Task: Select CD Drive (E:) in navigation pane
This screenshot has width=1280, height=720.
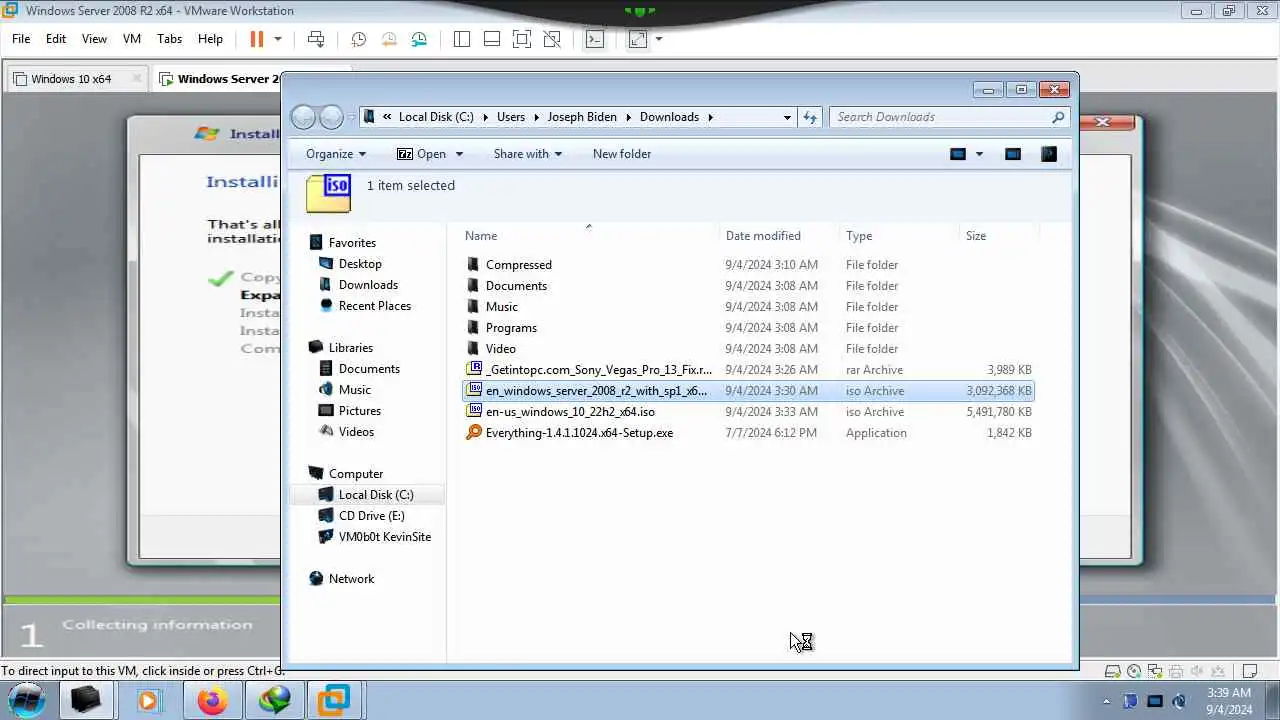Action: [x=371, y=516]
